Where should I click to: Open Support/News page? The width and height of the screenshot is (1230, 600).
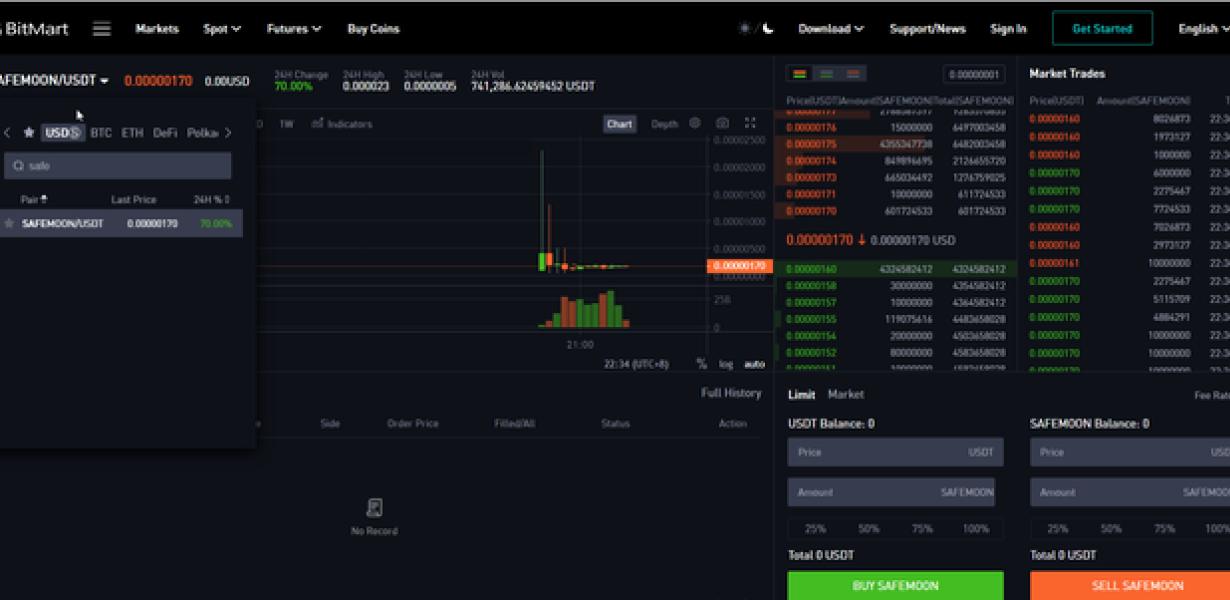click(928, 29)
